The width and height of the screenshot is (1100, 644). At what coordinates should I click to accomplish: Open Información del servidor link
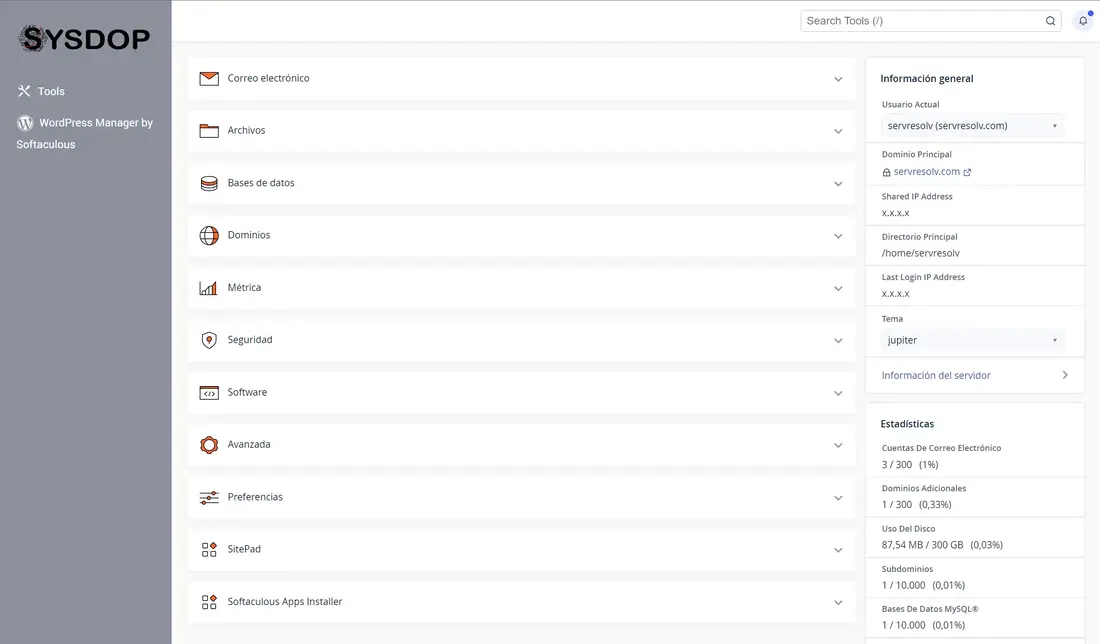click(936, 375)
